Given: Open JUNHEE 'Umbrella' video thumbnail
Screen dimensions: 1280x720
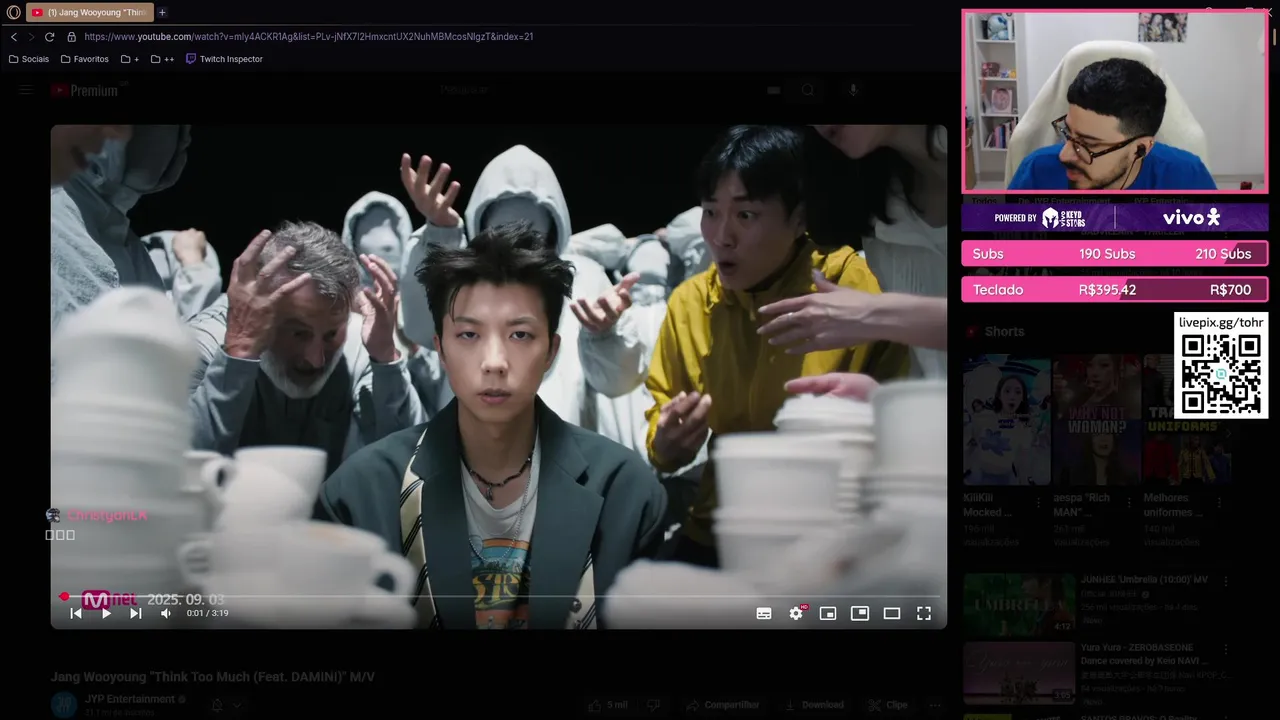Looking at the screenshot, I should coord(1019,604).
